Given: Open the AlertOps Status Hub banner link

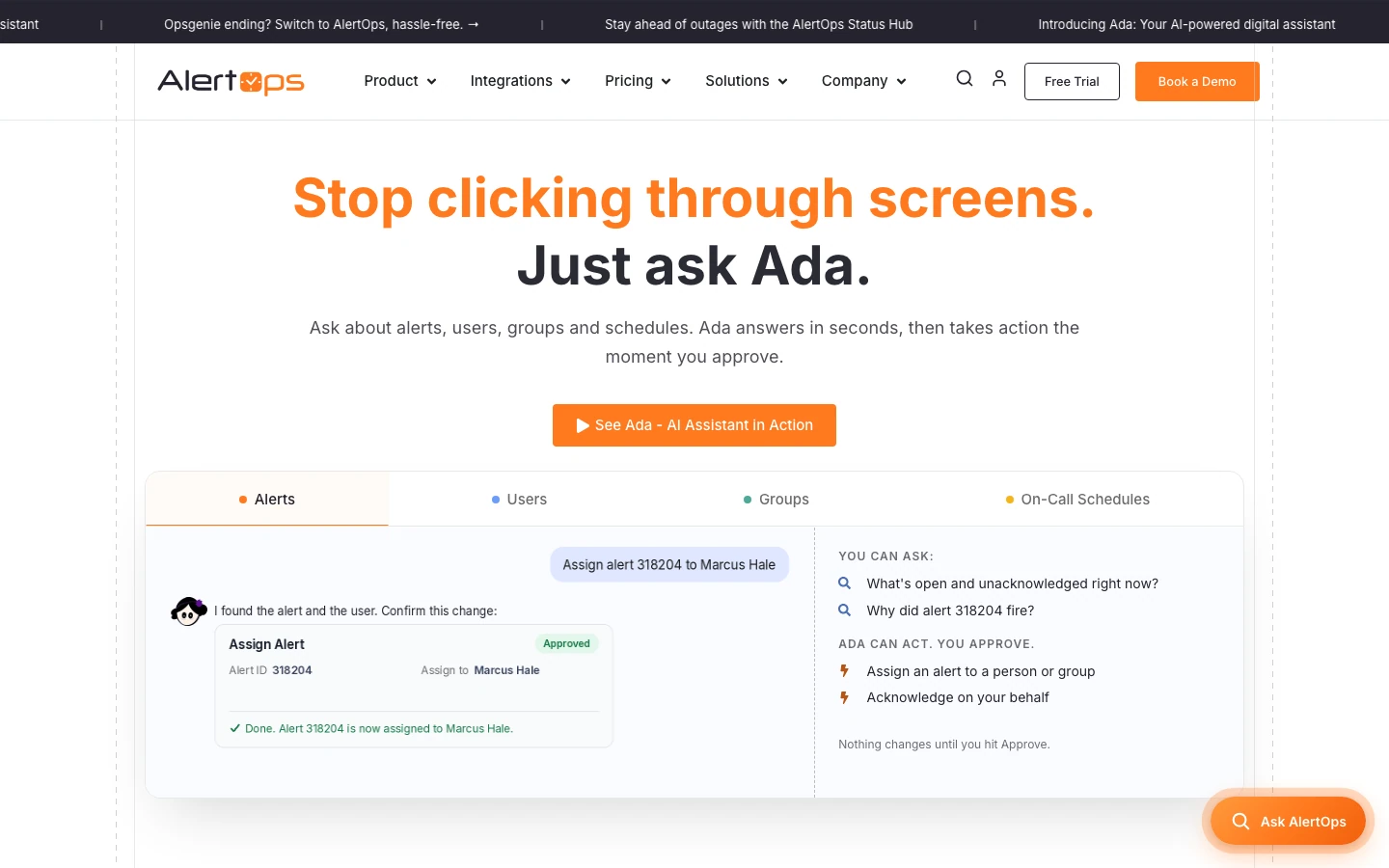Looking at the screenshot, I should click(x=758, y=24).
